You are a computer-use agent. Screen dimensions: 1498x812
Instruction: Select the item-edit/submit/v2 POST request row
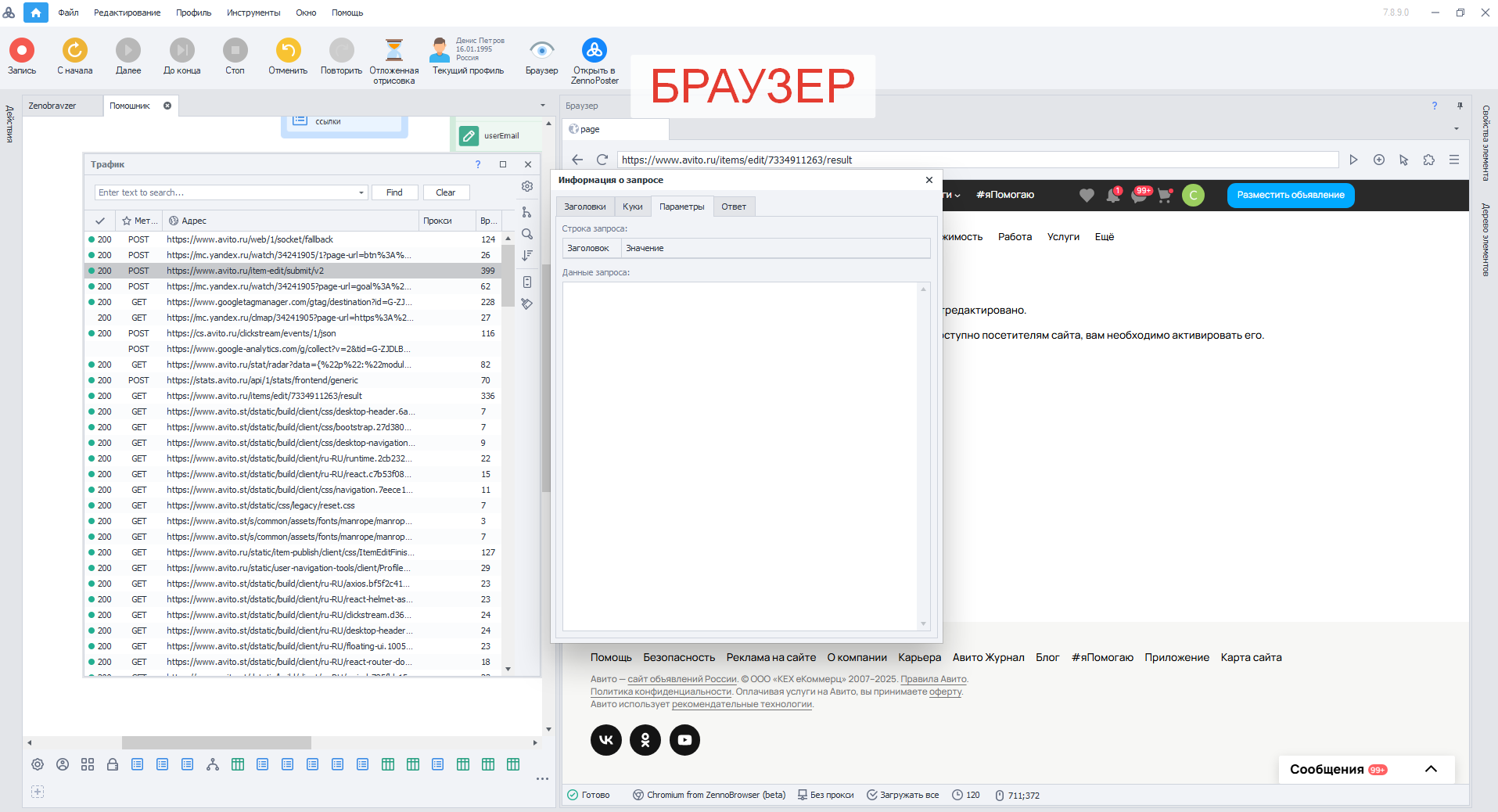click(x=293, y=271)
